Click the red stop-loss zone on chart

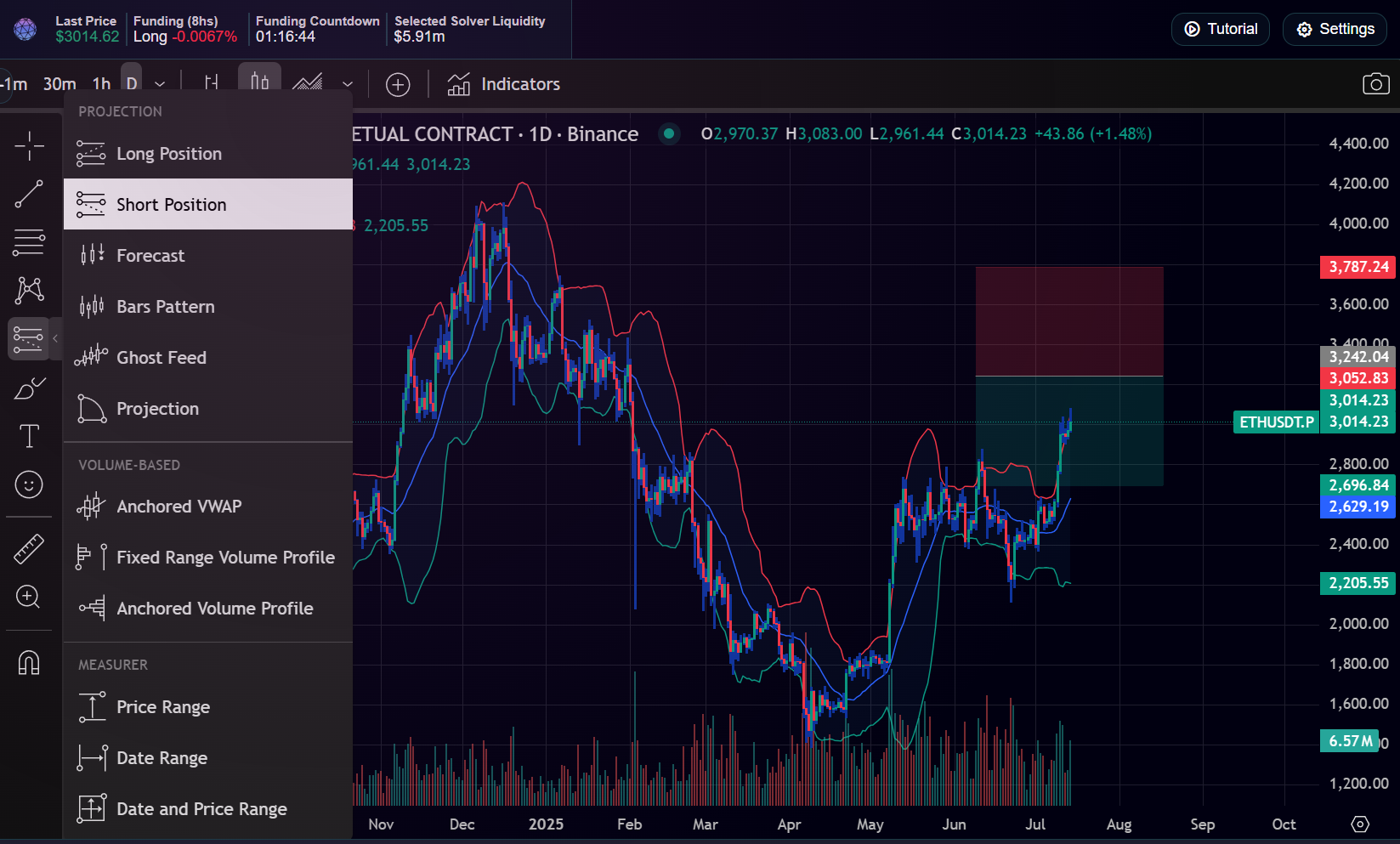[1068, 321]
